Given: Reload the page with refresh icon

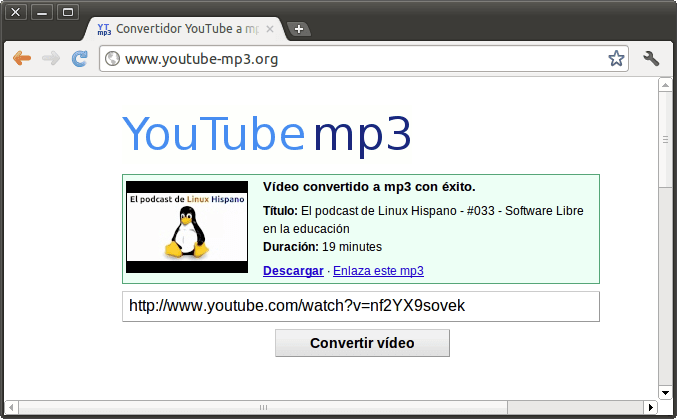Looking at the screenshot, I should tap(79, 58).
